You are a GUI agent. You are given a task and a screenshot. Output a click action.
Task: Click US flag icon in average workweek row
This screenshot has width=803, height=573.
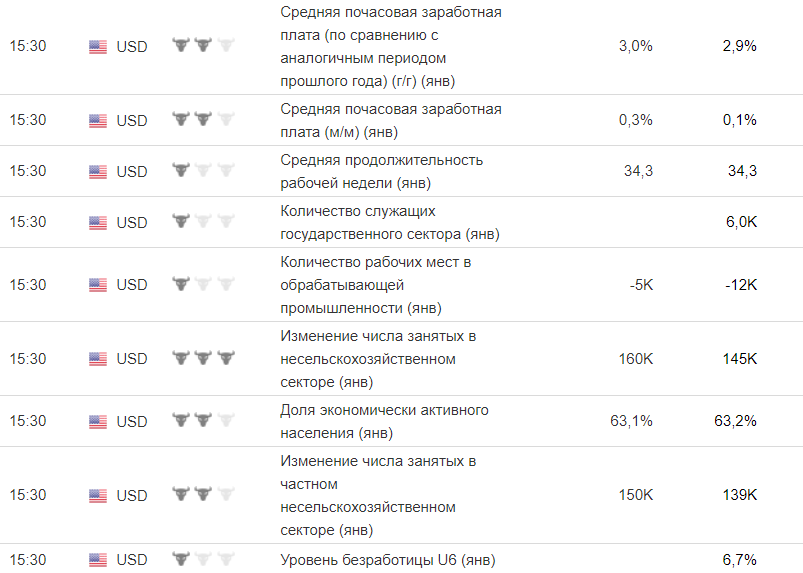(97, 171)
